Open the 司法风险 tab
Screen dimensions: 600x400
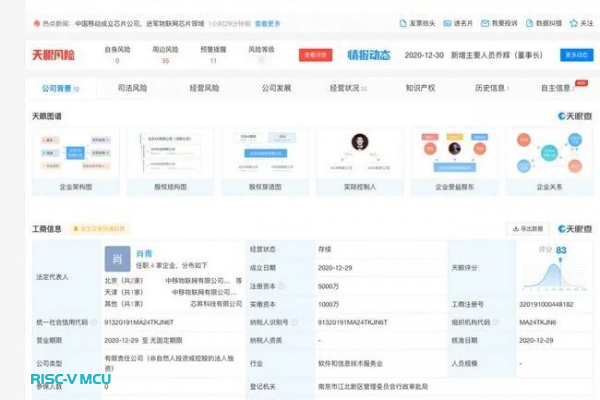point(132,88)
